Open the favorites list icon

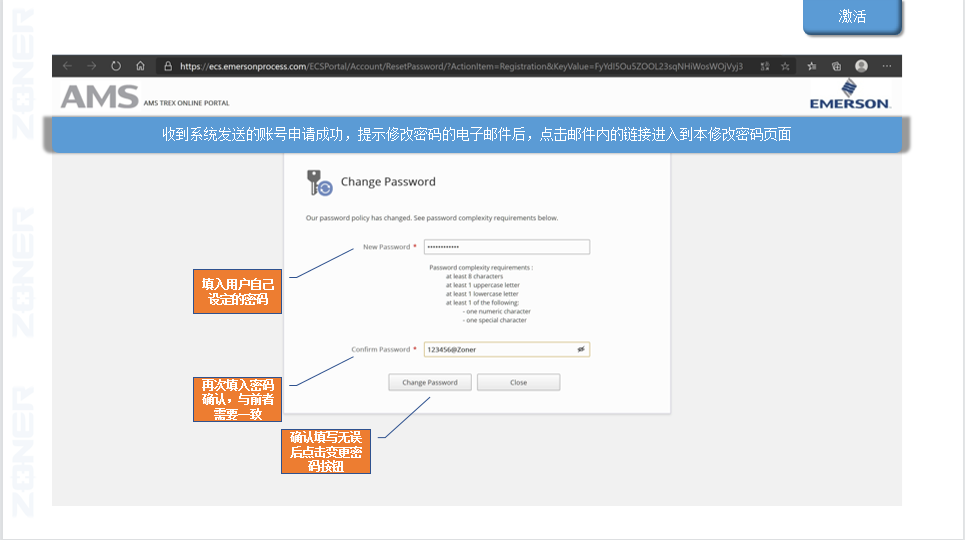[x=812, y=66]
